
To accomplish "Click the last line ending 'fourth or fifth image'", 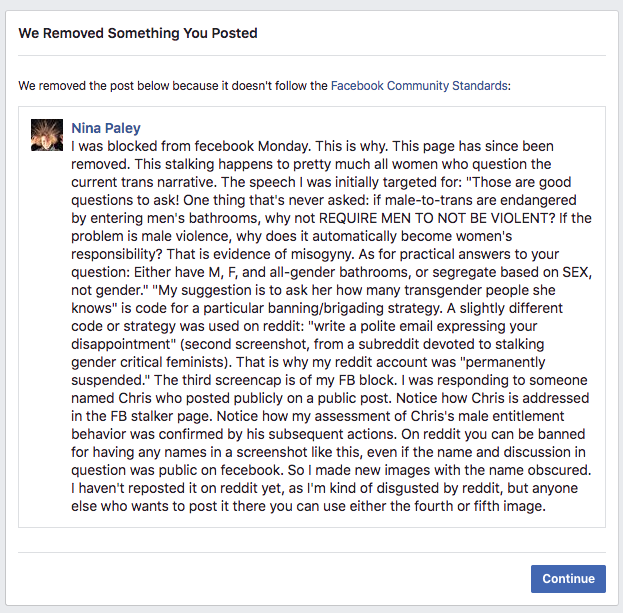I will pyautogui.click(x=308, y=506).
